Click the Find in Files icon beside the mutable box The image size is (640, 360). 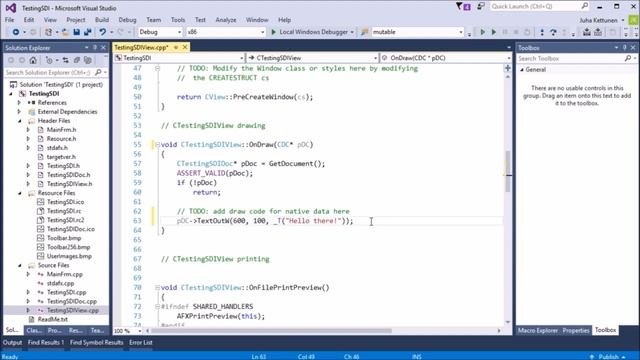tap(364, 32)
